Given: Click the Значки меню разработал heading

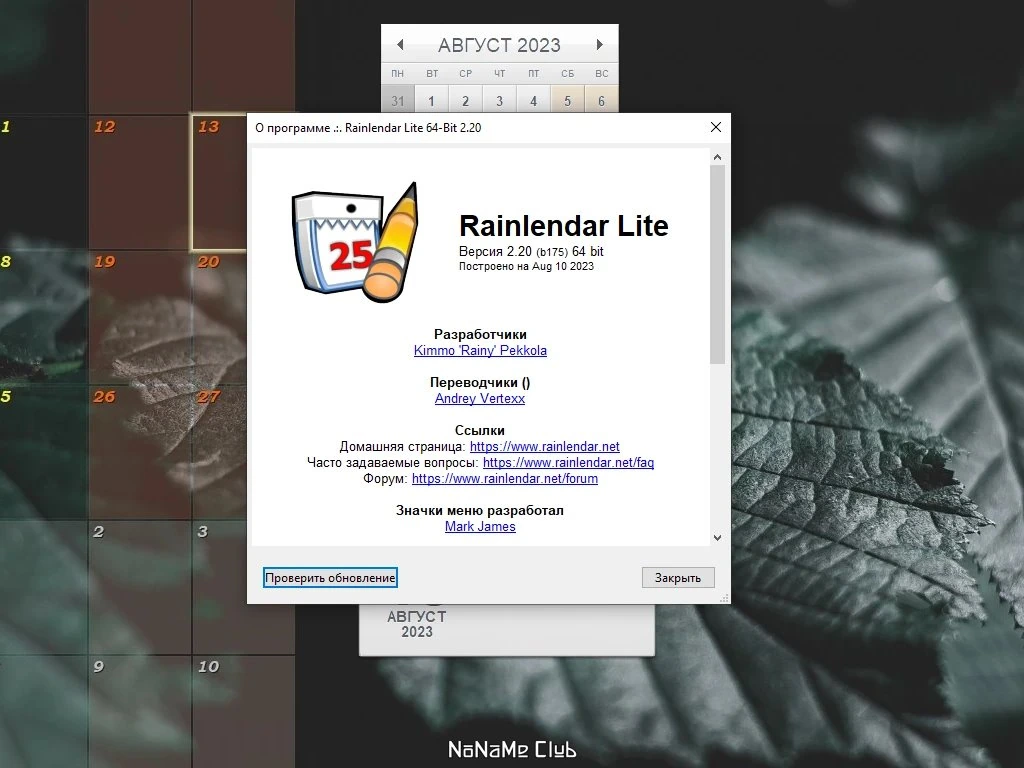Looking at the screenshot, I should [480, 511].
